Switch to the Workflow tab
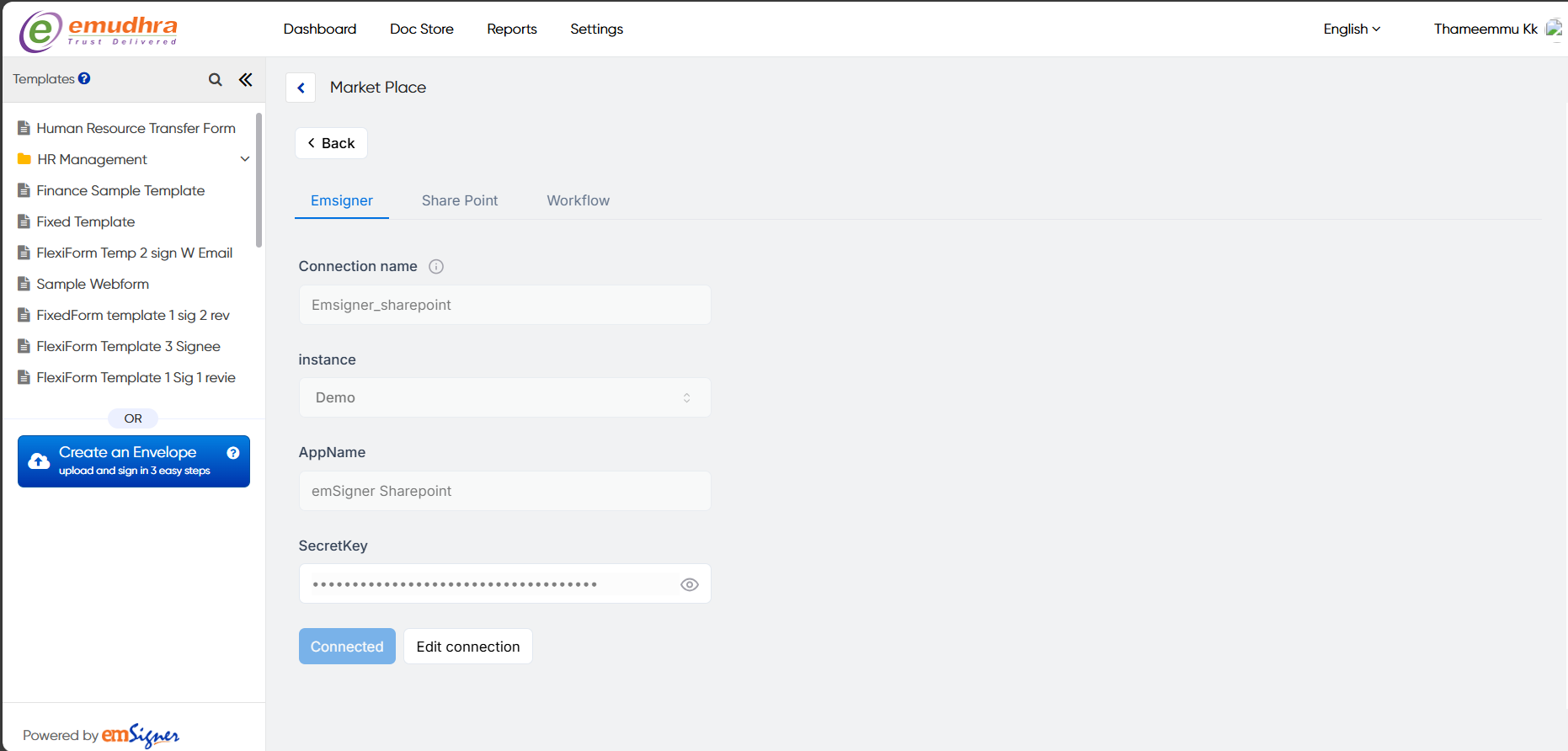Image resolution: width=1568 pixels, height=751 pixels. (x=578, y=200)
